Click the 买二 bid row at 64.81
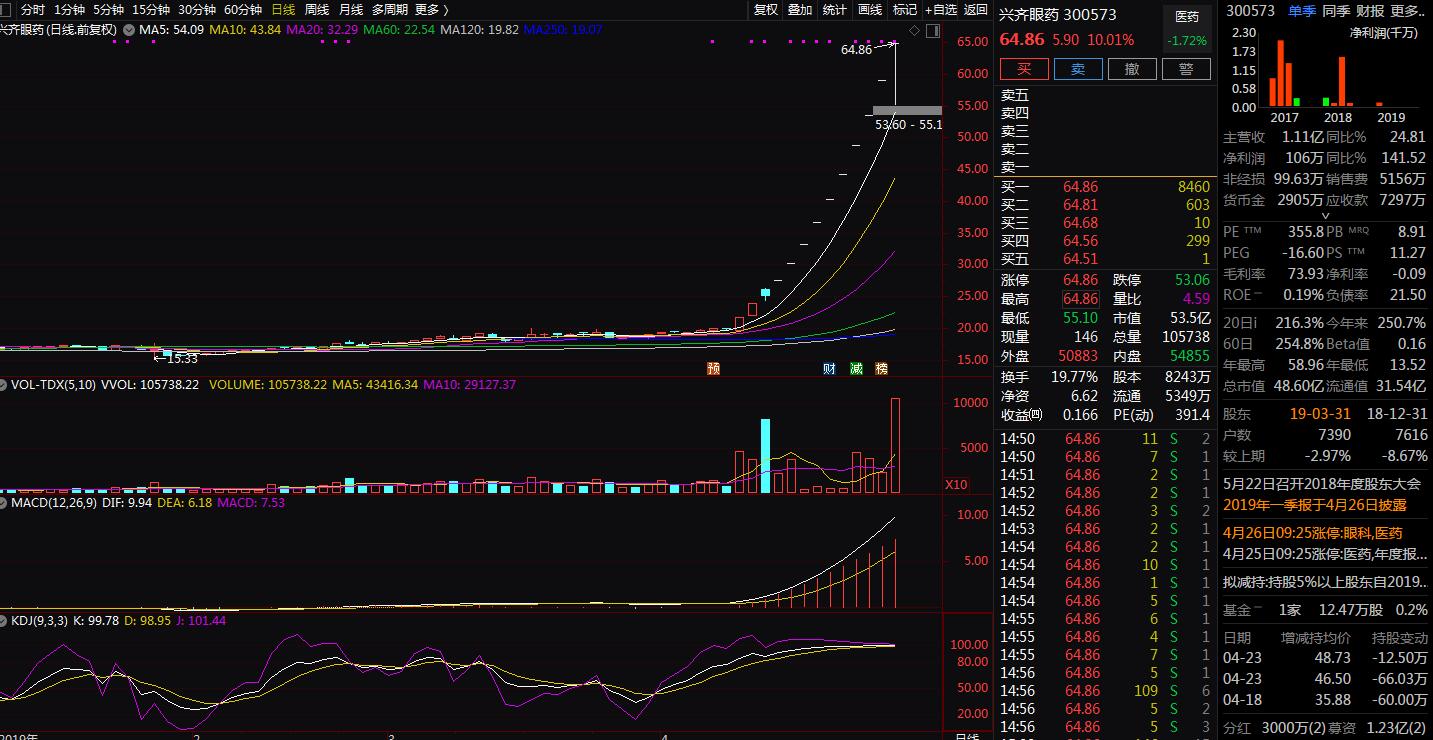Viewport: 1433px width, 740px height. point(1105,205)
